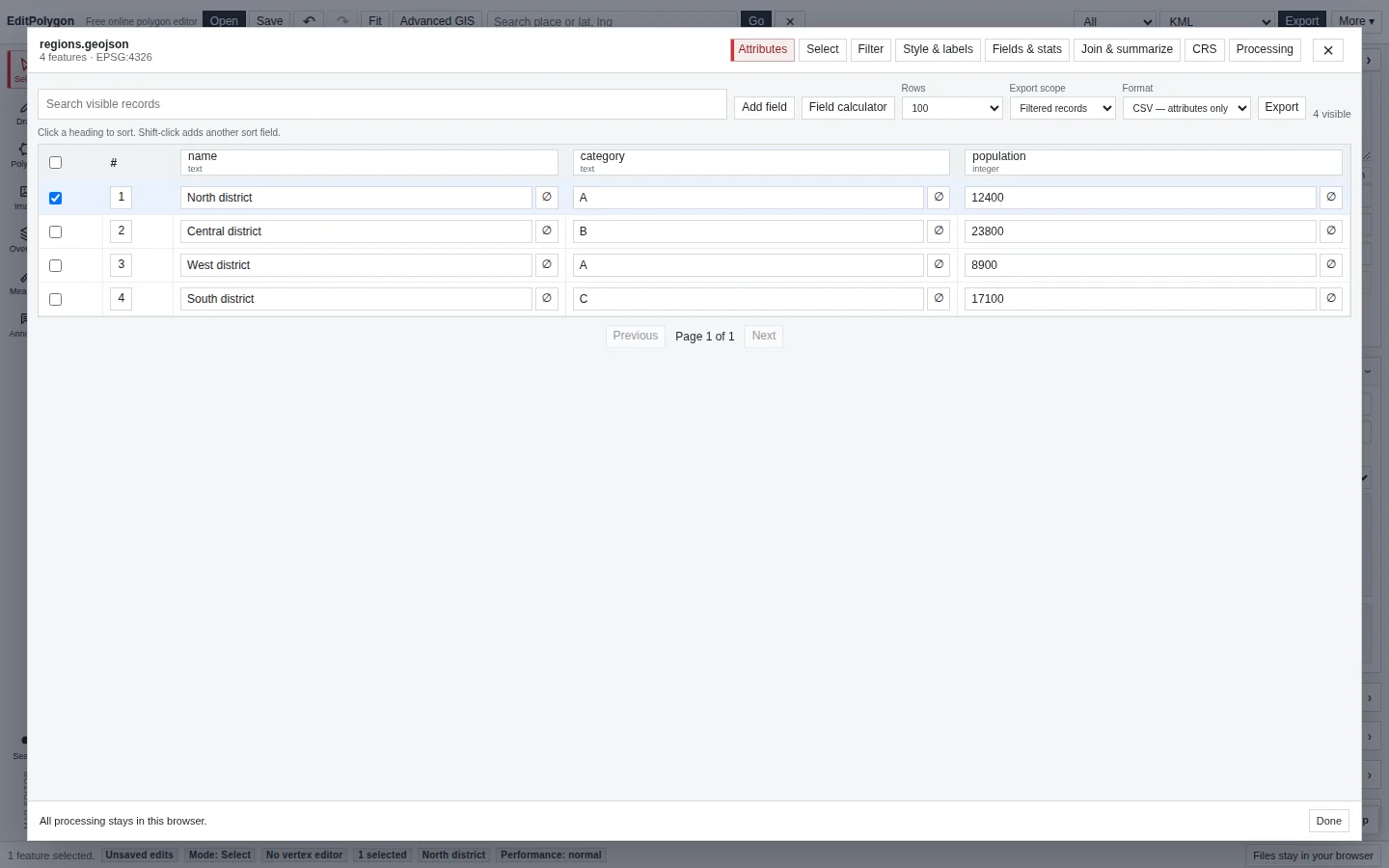
Task: Open the Field calculator
Action: point(848,108)
